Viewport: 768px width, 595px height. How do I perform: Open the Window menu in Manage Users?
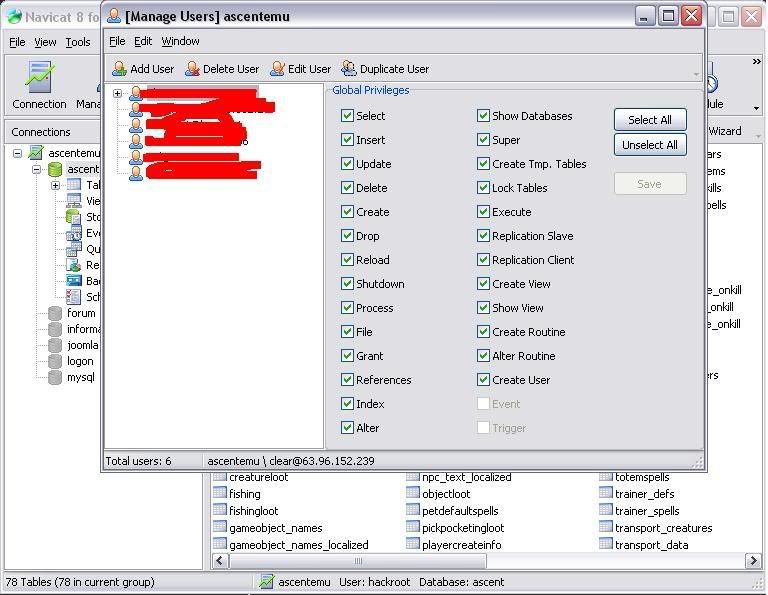click(180, 41)
